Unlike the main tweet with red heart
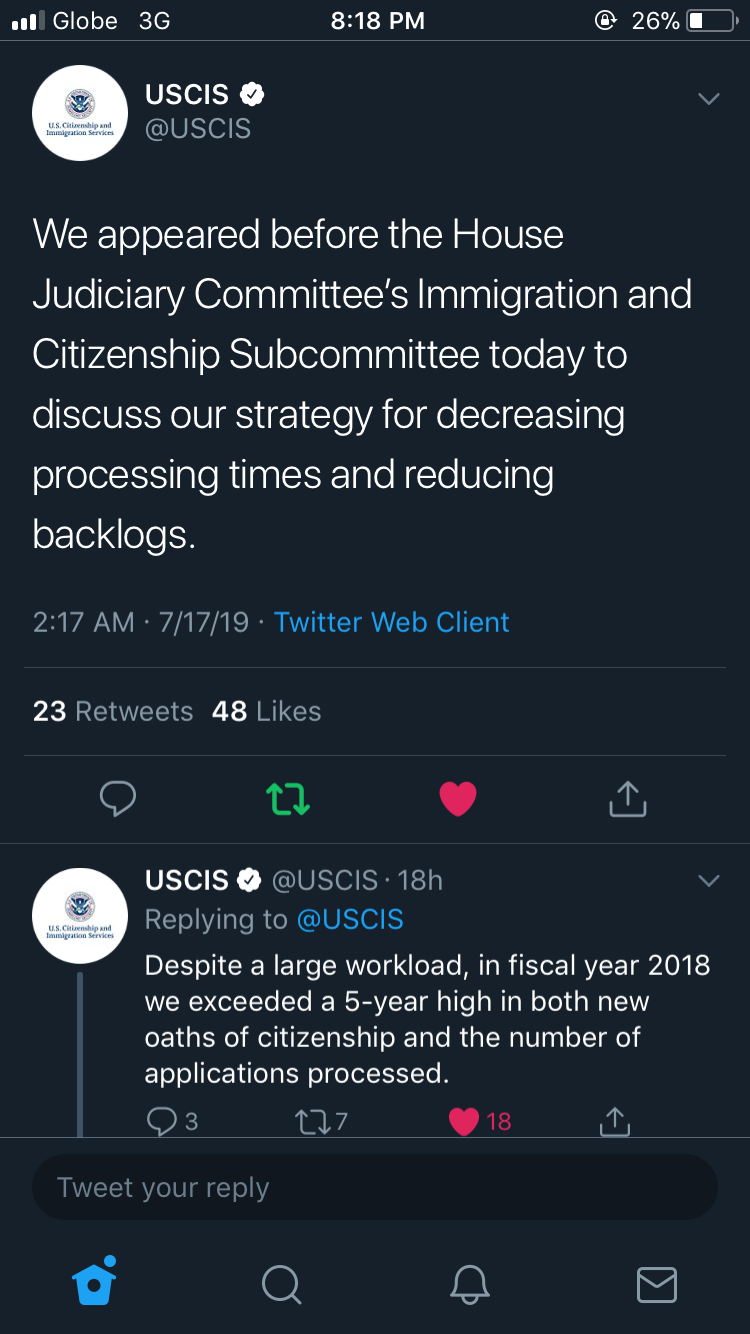Viewport: 750px width, 1334px height. (458, 798)
